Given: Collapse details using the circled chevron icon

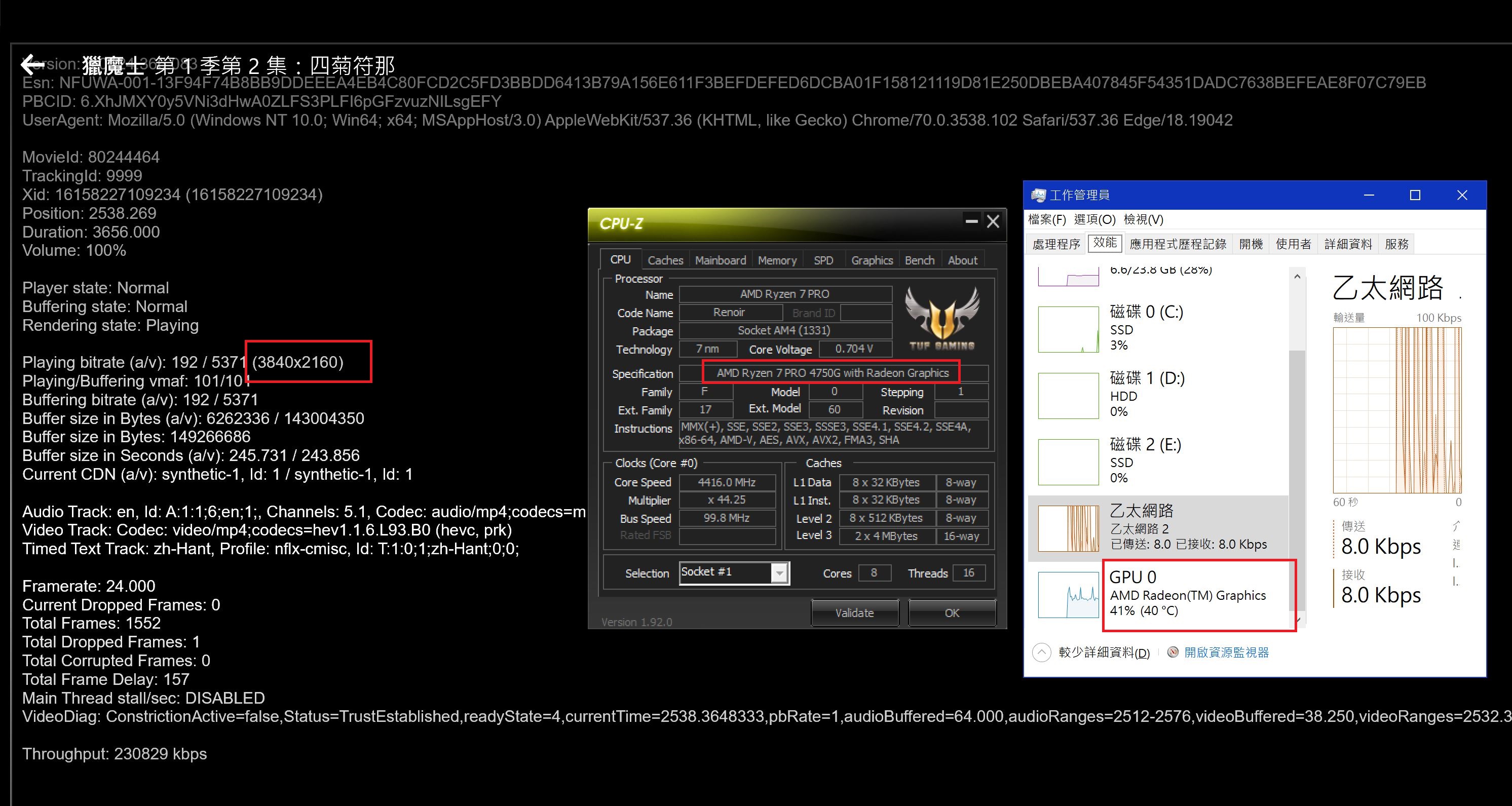Looking at the screenshot, I should (1041, 652).
